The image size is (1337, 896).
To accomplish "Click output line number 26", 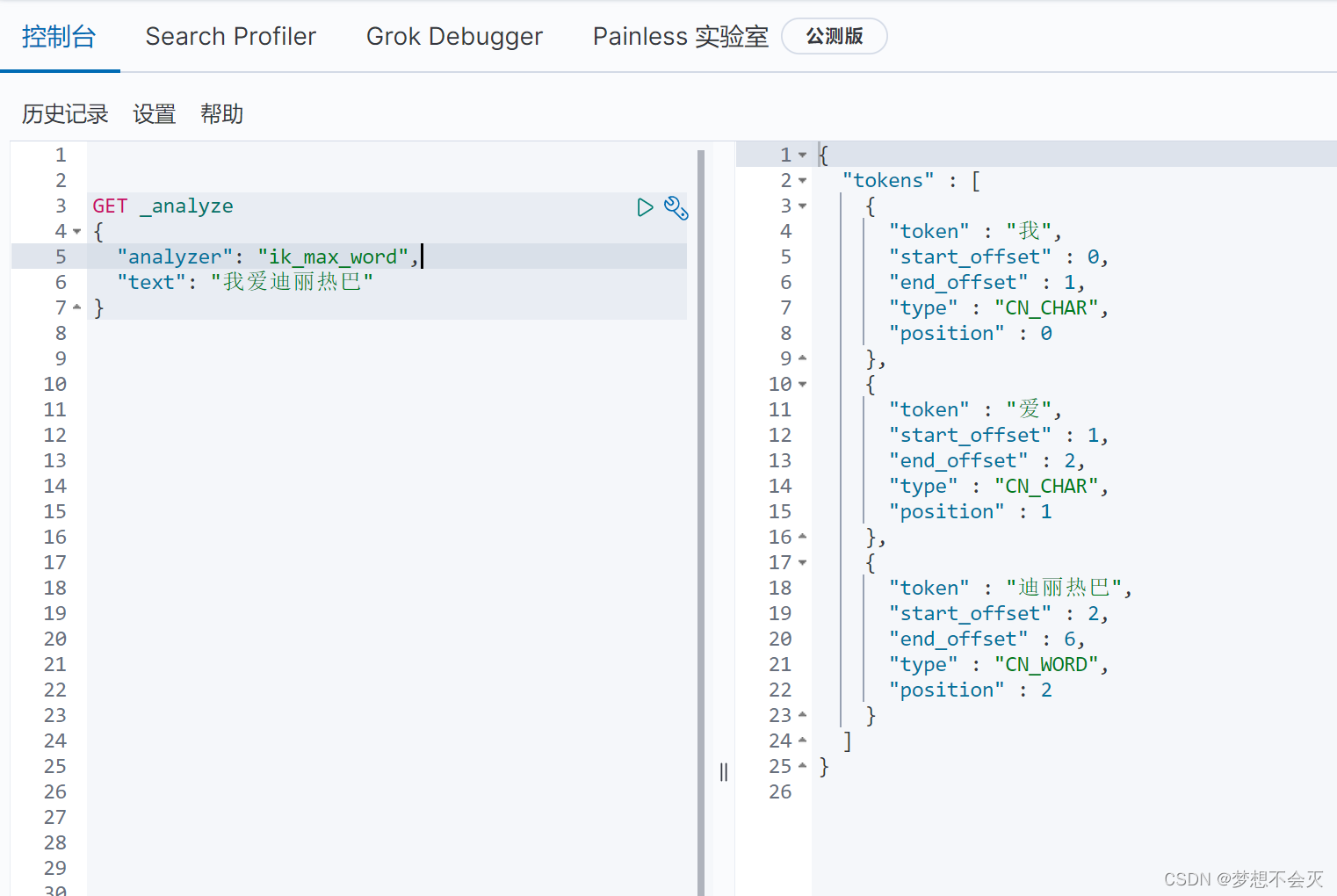I will point(780,792).
